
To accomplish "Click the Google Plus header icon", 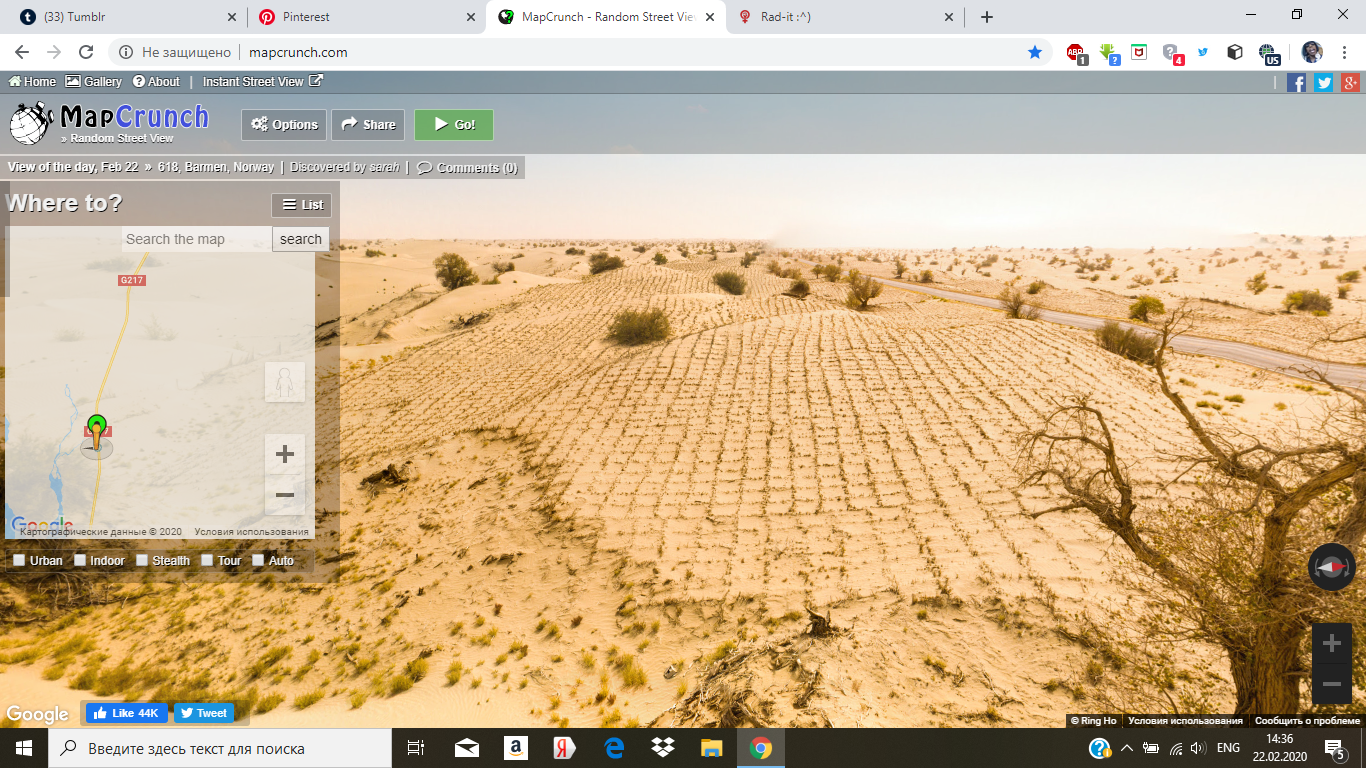I will 1350,83.
